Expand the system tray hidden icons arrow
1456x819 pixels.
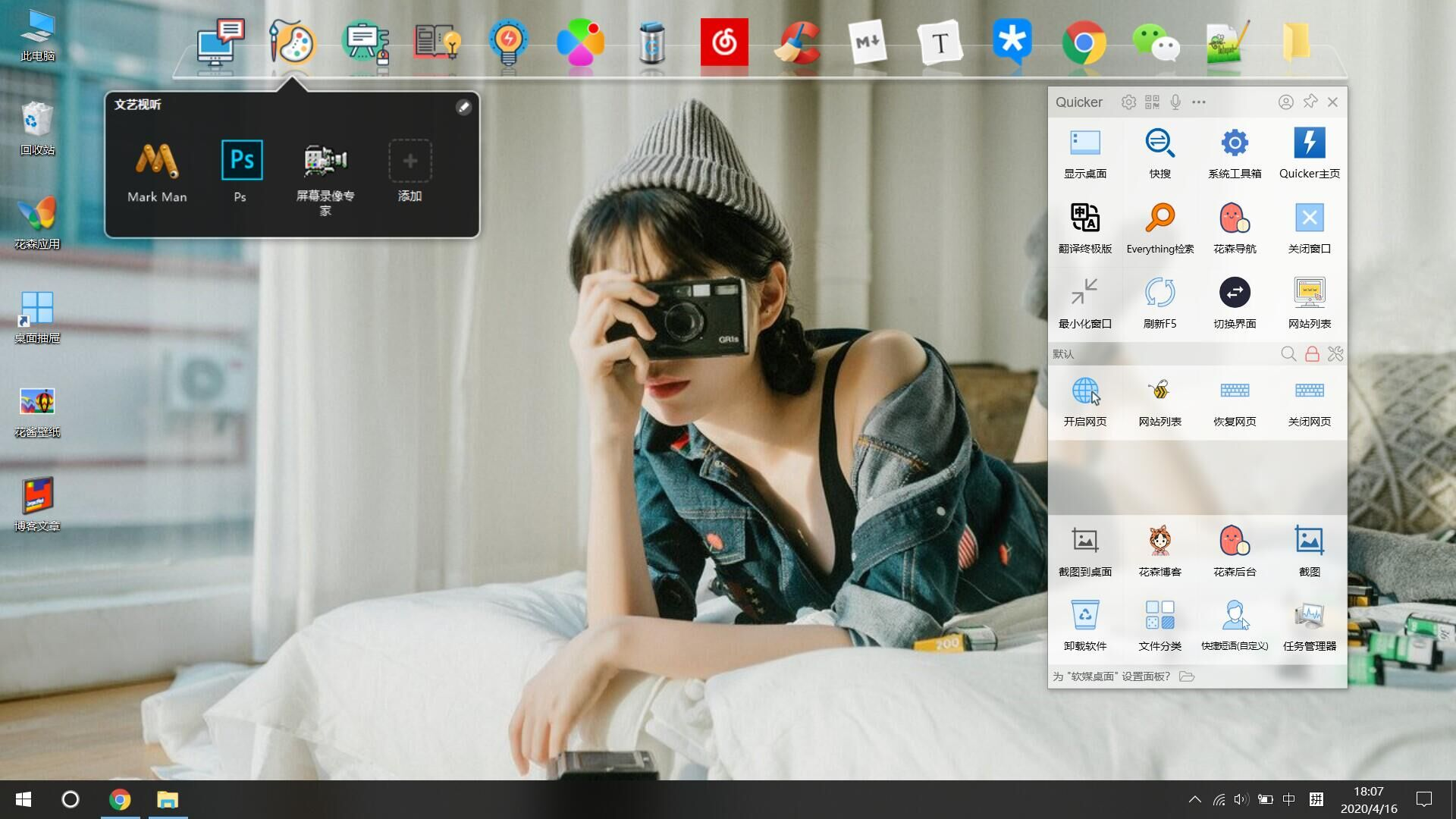1194,799
